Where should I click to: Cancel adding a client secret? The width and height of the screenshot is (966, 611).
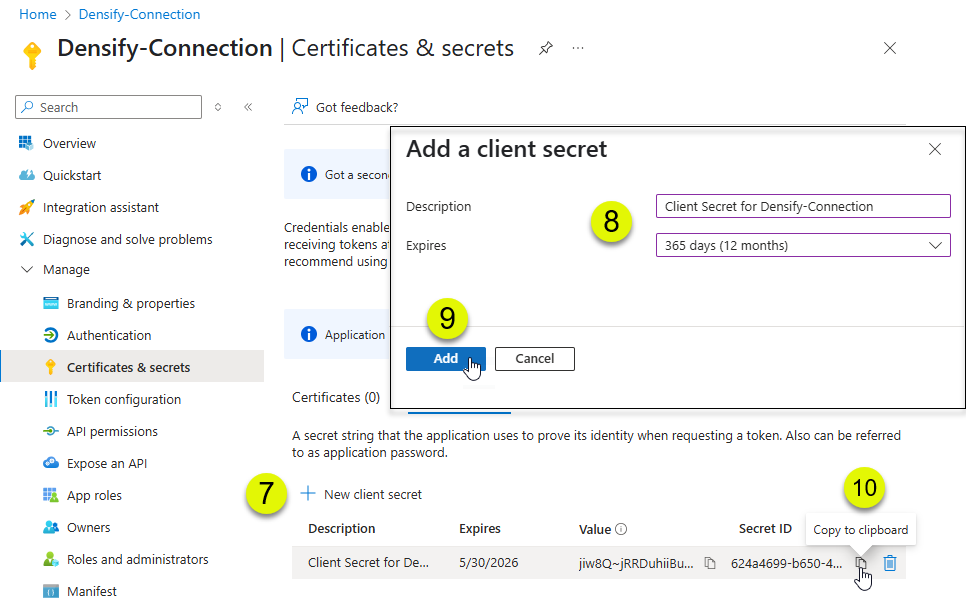click(535, 358)
